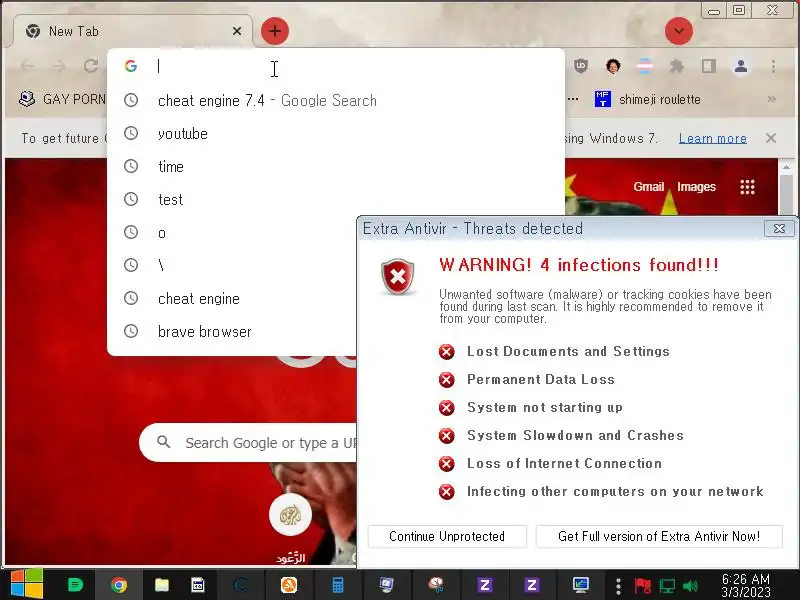Select the backslash history suggestion
Image resolution: width=800 pixels, height=600 pixels.
click(232, 265)
